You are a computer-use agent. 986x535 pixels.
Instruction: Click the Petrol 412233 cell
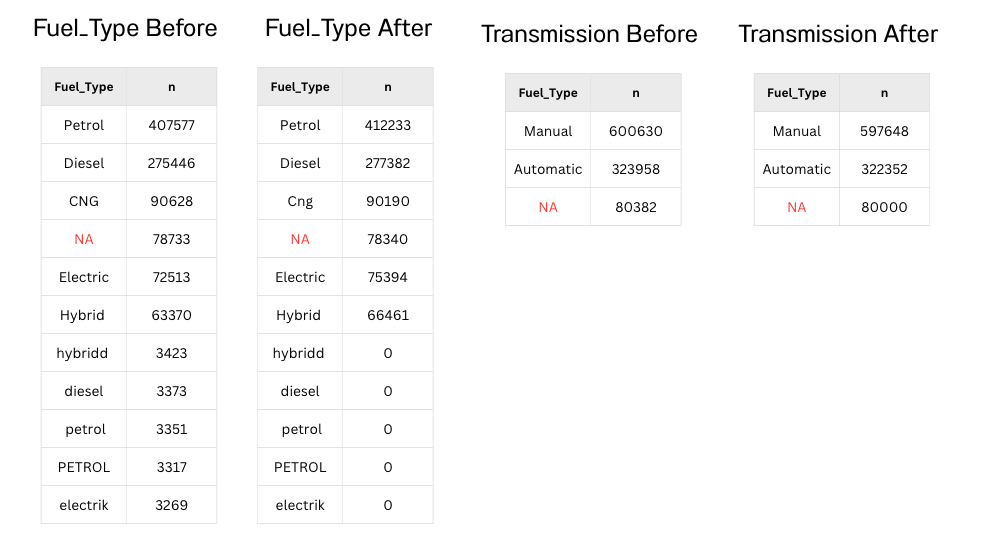(388, 125)
